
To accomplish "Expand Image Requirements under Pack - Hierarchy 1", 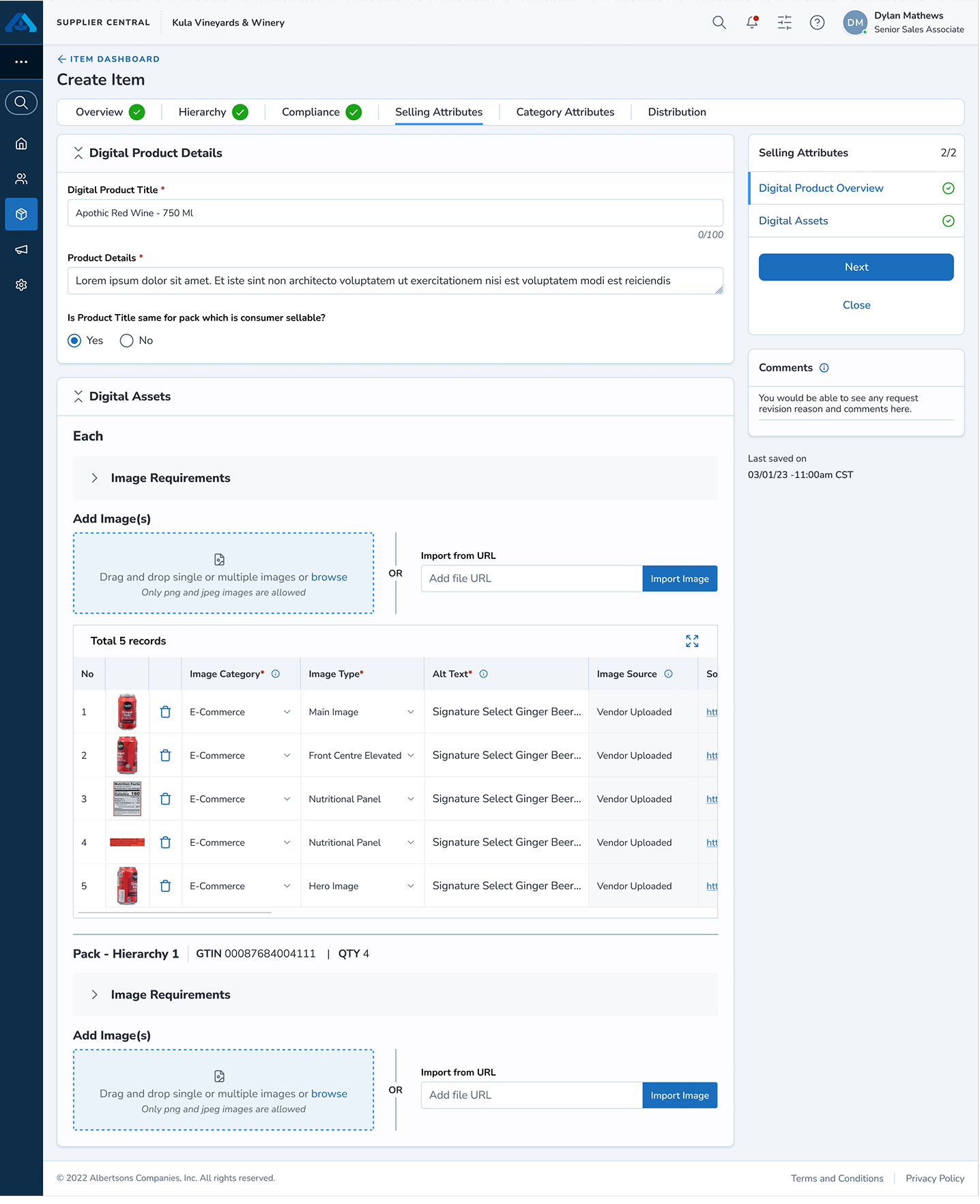I will (x=95, y=996).
